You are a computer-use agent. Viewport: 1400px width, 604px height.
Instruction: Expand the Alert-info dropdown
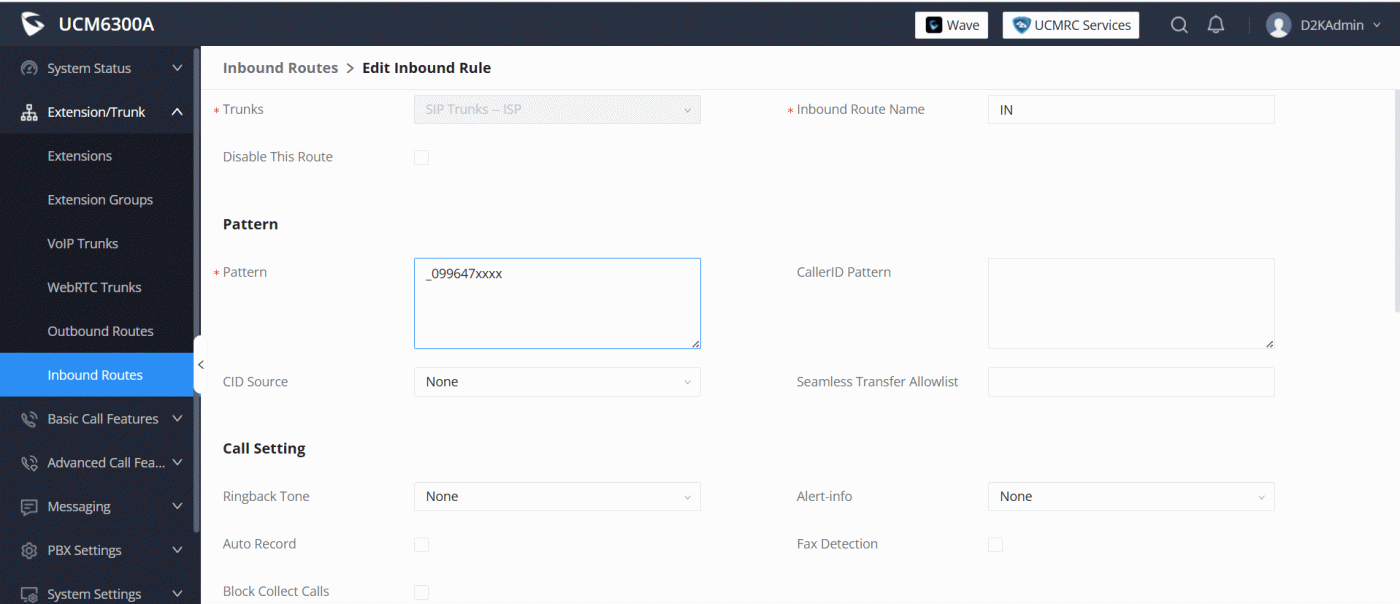[1130, 497]
